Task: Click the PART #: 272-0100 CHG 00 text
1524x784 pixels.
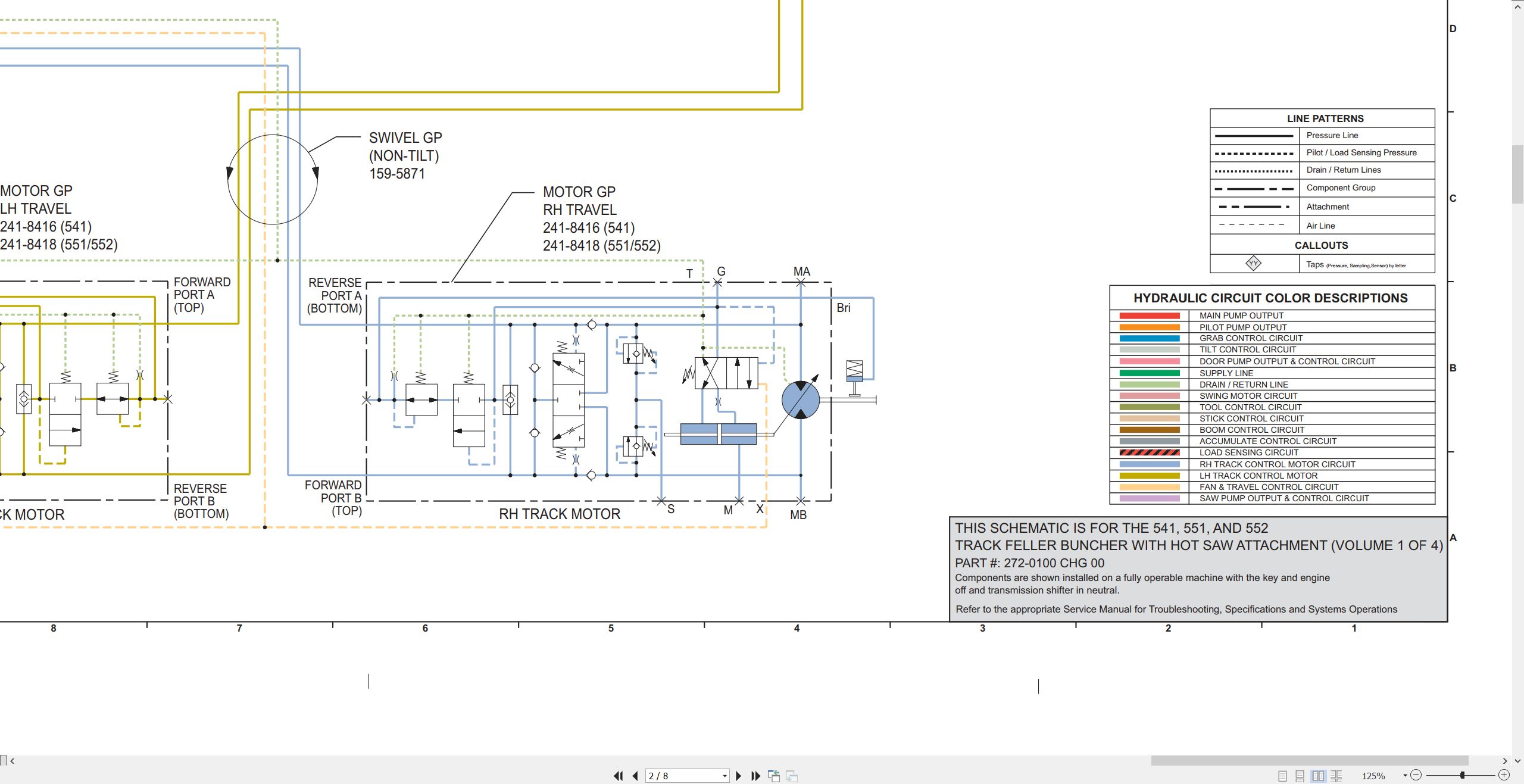Action: click(x=1029, y=563)
